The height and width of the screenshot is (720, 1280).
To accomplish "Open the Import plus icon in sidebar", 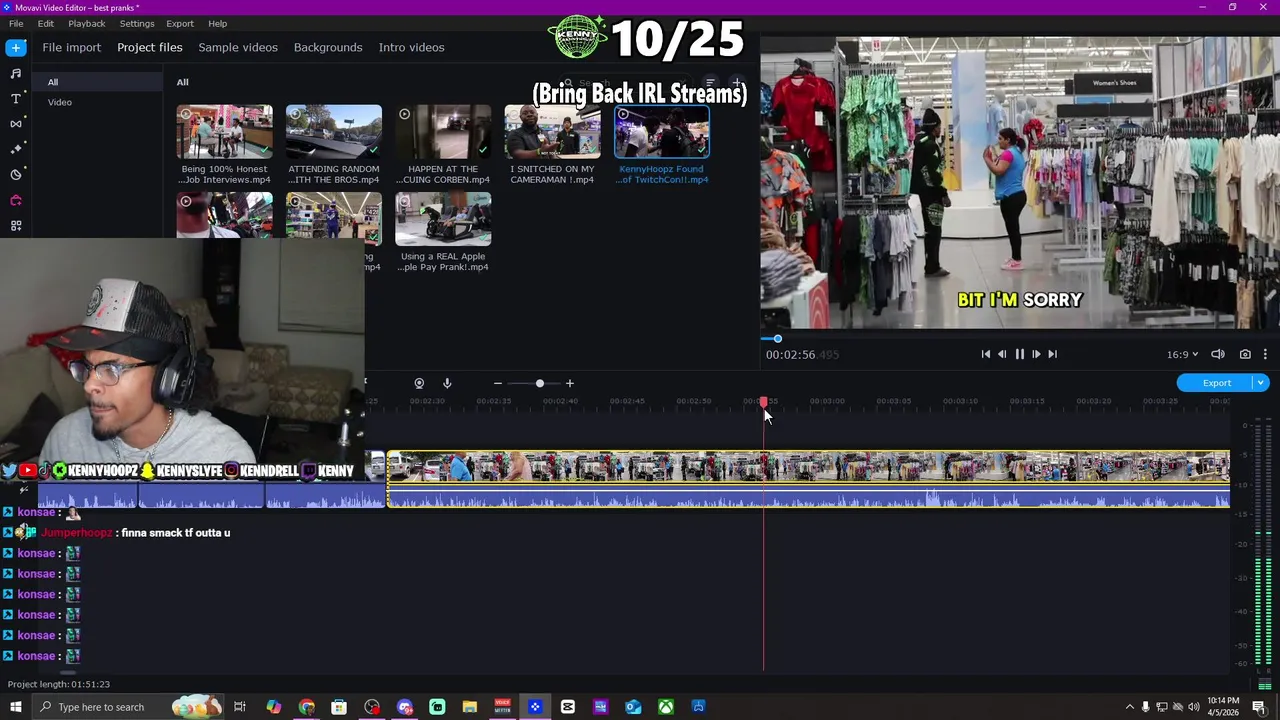I will 15,47.
